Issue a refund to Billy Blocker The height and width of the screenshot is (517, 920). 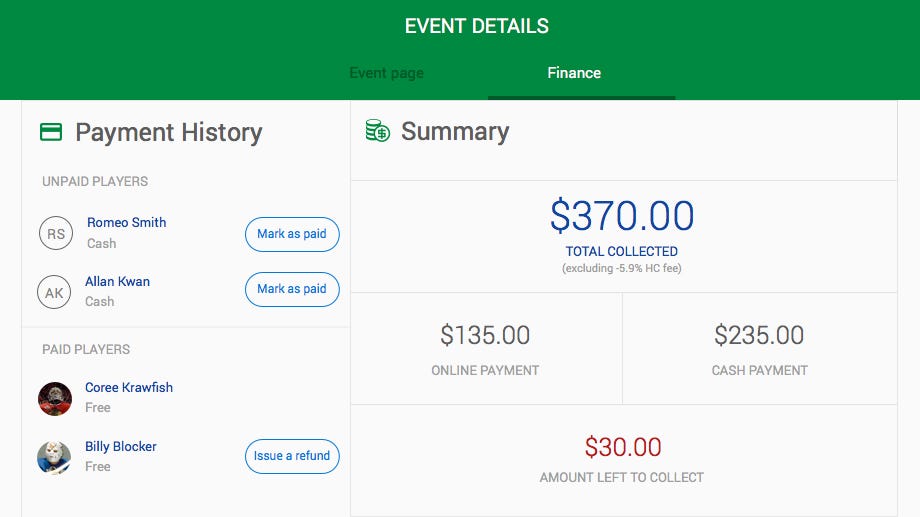click(292, 456)
